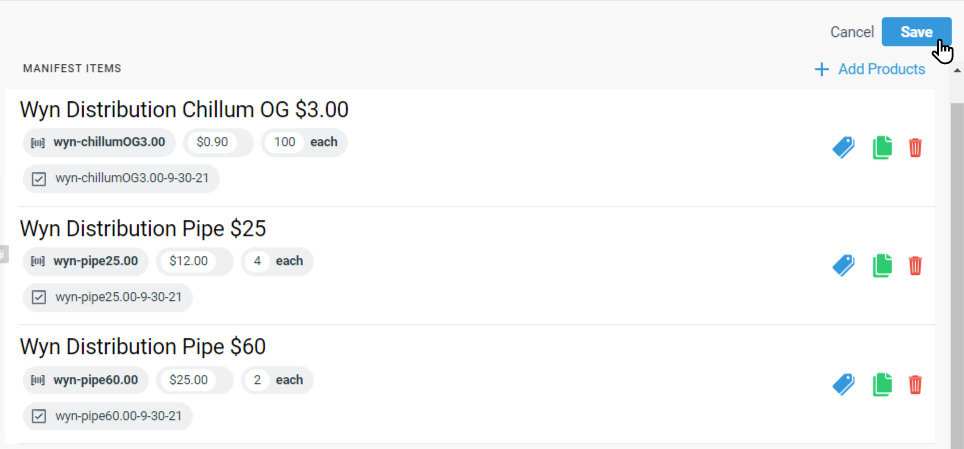
Task: Cancel editing the manifest
Action: (x=852, y=32)
